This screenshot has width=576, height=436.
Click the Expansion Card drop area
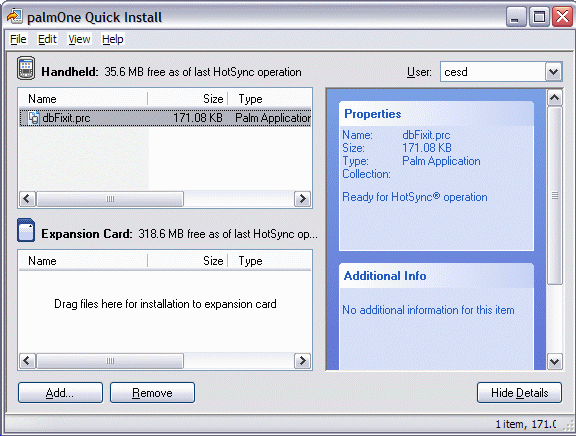pyautogui.click(x=165, y=311)
